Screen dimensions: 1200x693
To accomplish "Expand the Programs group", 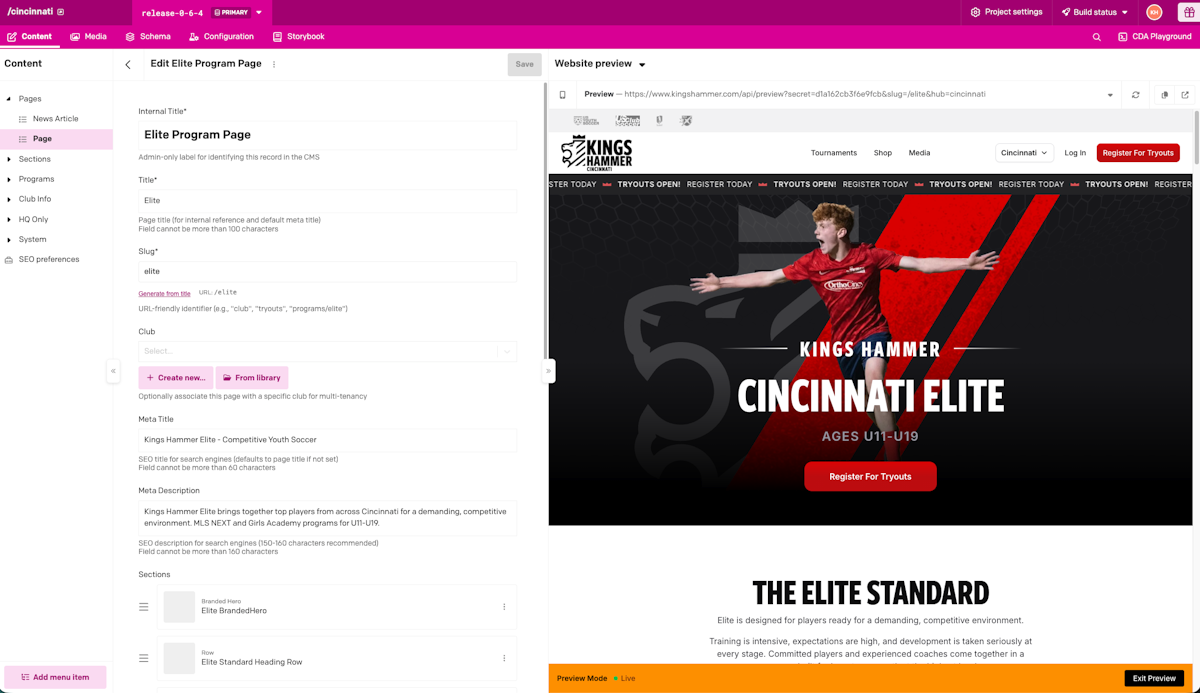I will pyautogui.click(x=9, y=179).
